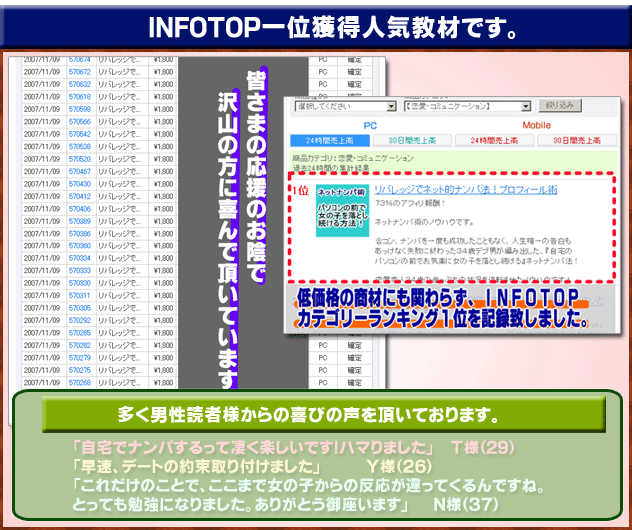Open order link 570406

pyautogui.click(x=79, y=209)
